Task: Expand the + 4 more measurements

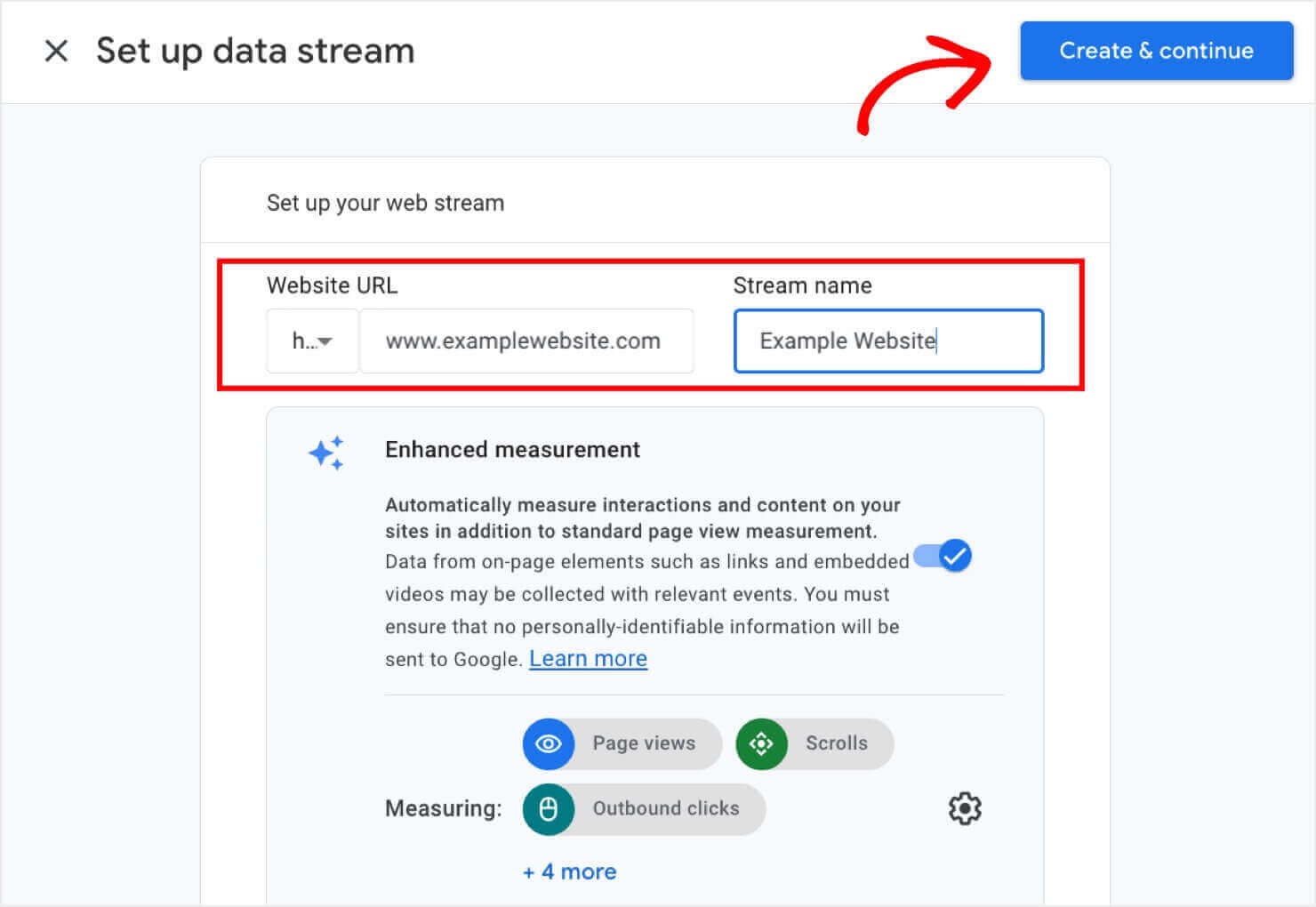Action: [x=570, y=871]
